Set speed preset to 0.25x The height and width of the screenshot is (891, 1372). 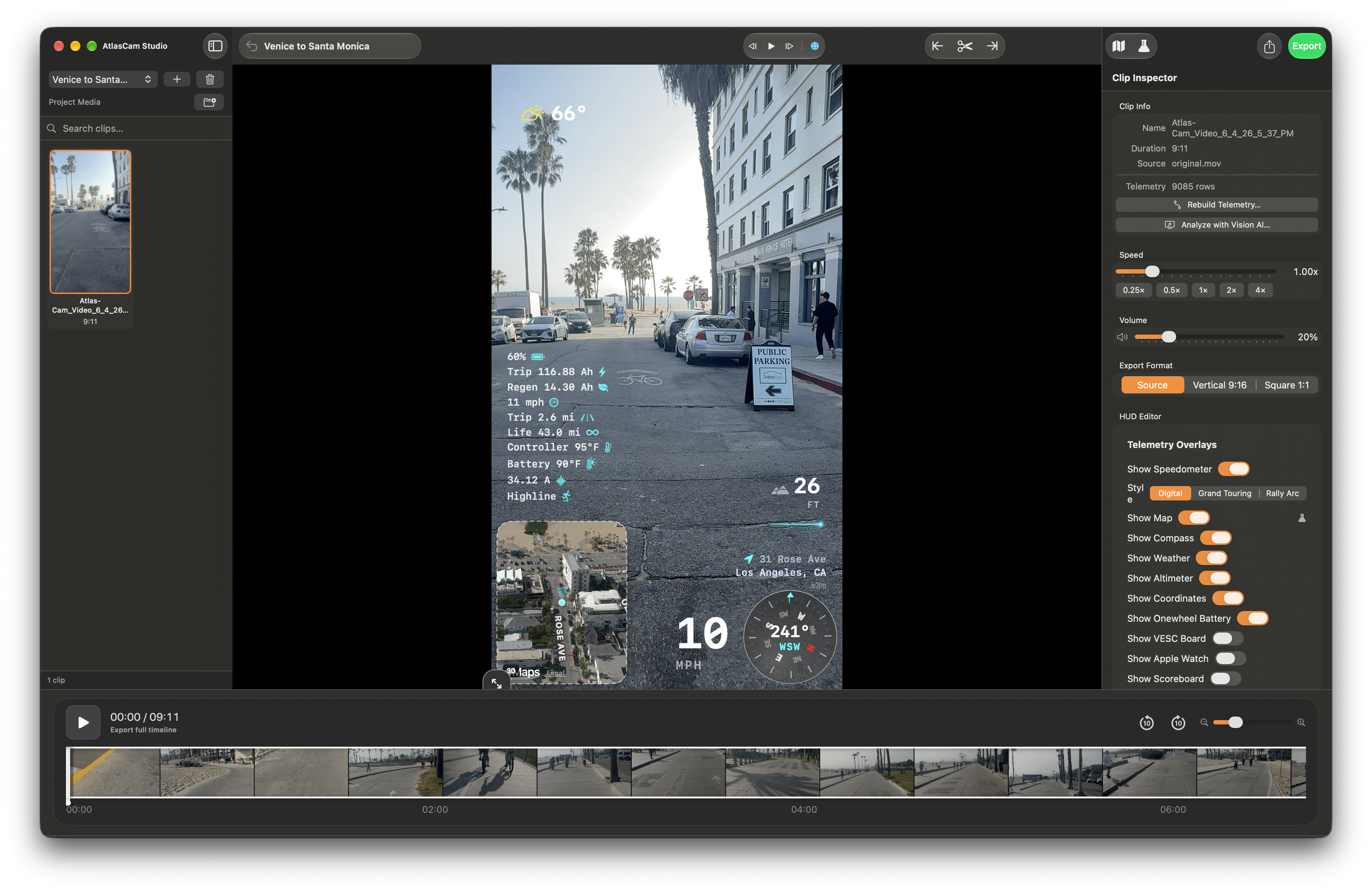coord(1133,290)
